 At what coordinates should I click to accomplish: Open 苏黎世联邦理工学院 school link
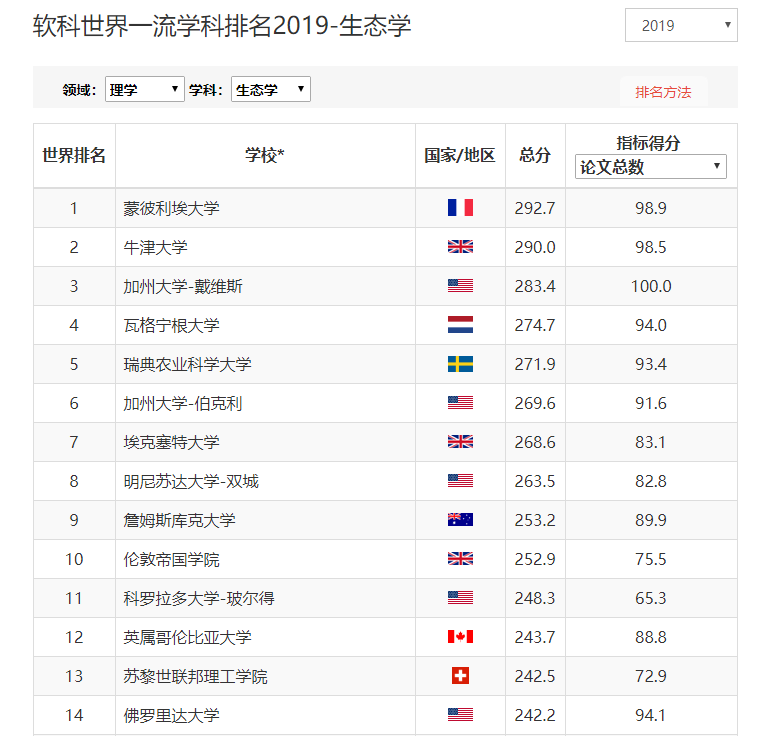[195, 676]
